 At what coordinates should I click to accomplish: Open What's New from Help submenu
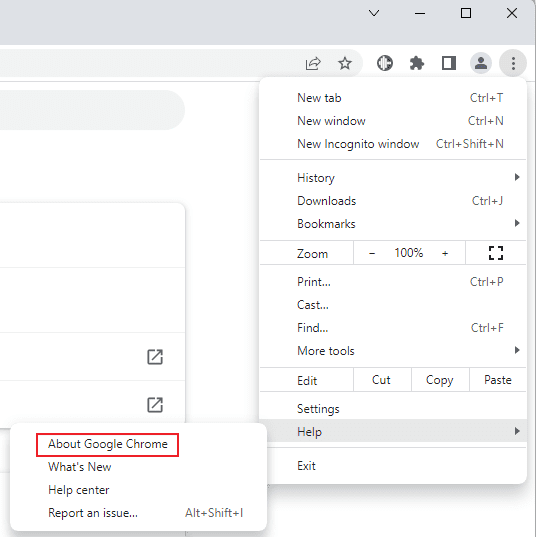pyautogui.click(x=138, y=467)
